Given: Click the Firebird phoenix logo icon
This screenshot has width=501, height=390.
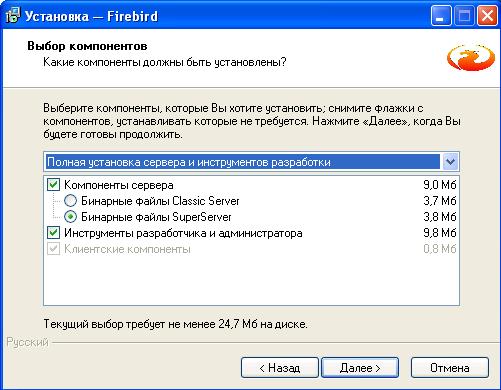Looking at the screenshot, I should pyautogui.click(x=471, y=58).
